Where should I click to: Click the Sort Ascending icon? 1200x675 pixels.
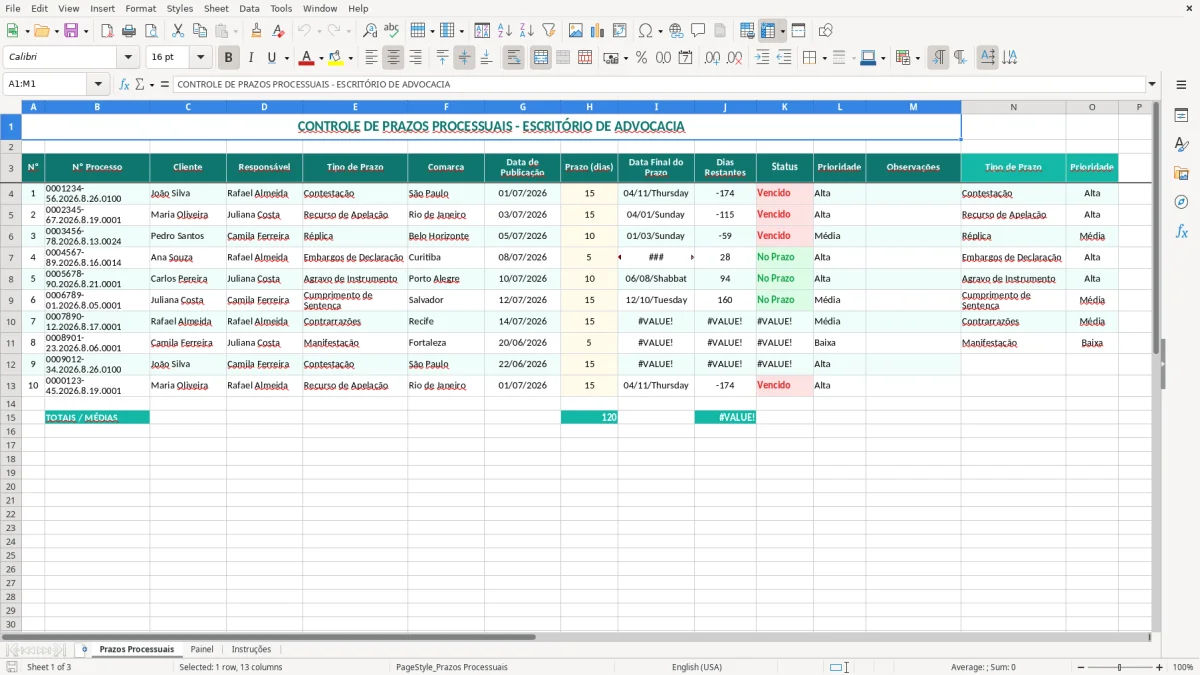click(x=504, y=31)
